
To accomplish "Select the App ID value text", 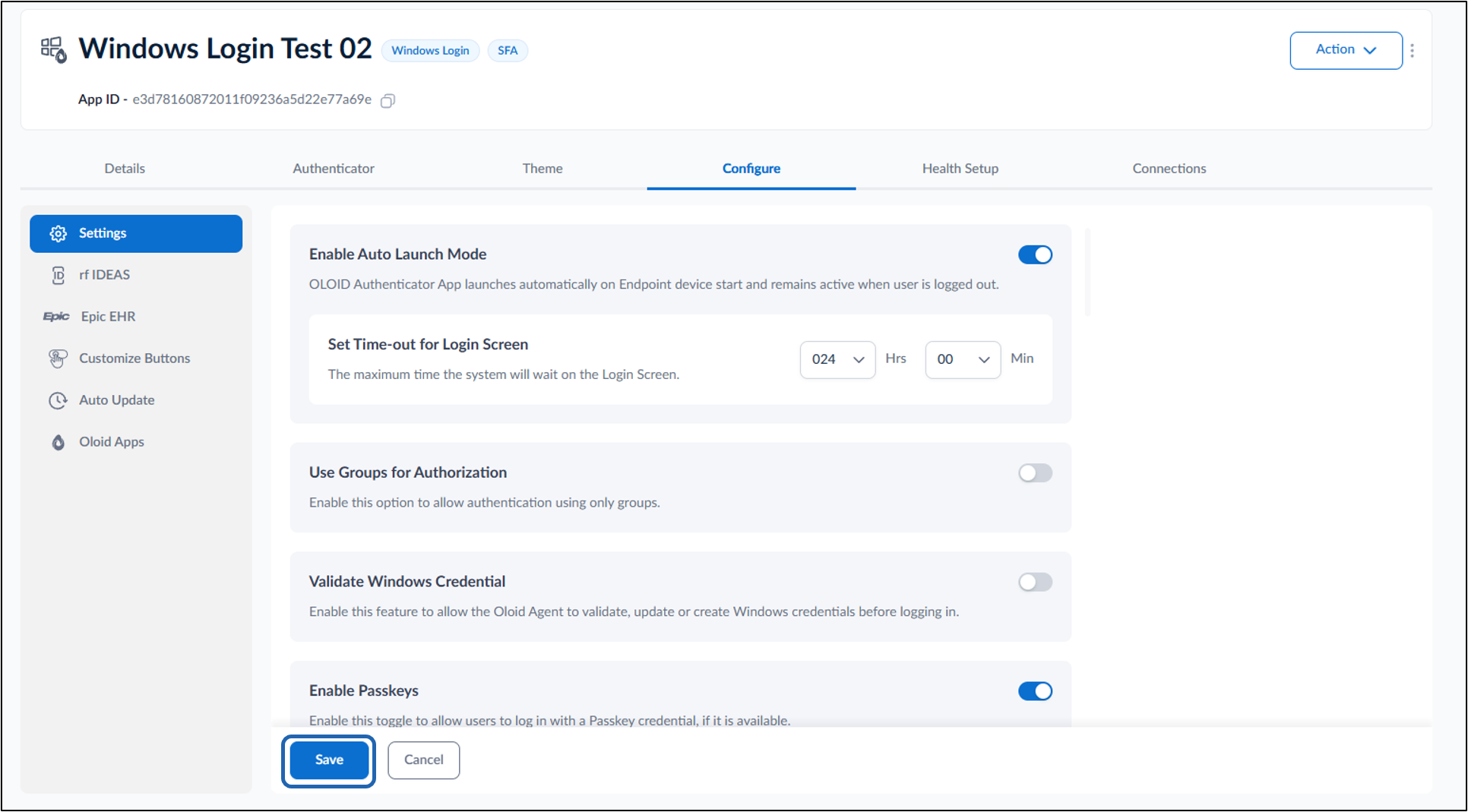I will 252,100.
